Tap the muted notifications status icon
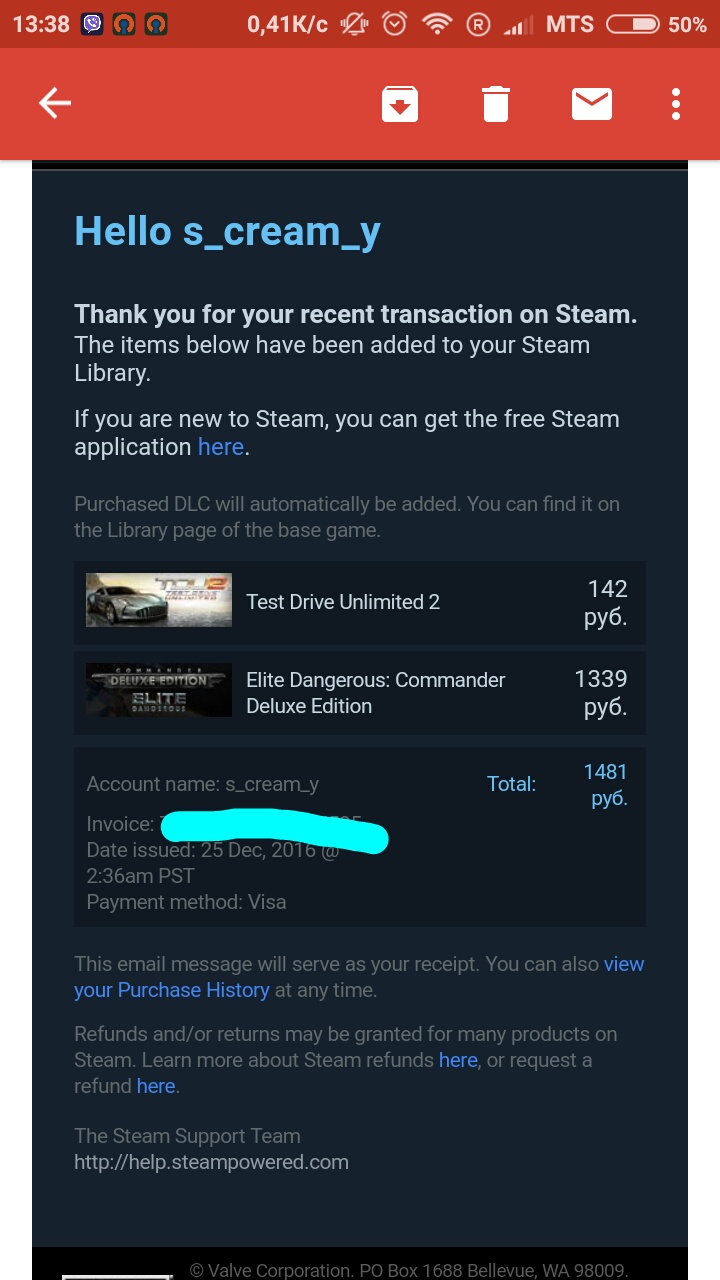The image size is (720, 1280). (x=353, y=24)
